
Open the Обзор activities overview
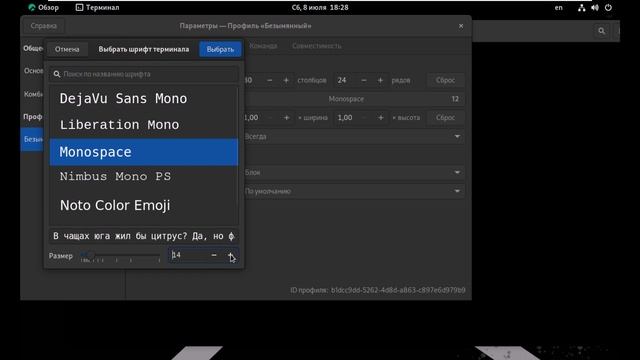(x=43, y=7)
